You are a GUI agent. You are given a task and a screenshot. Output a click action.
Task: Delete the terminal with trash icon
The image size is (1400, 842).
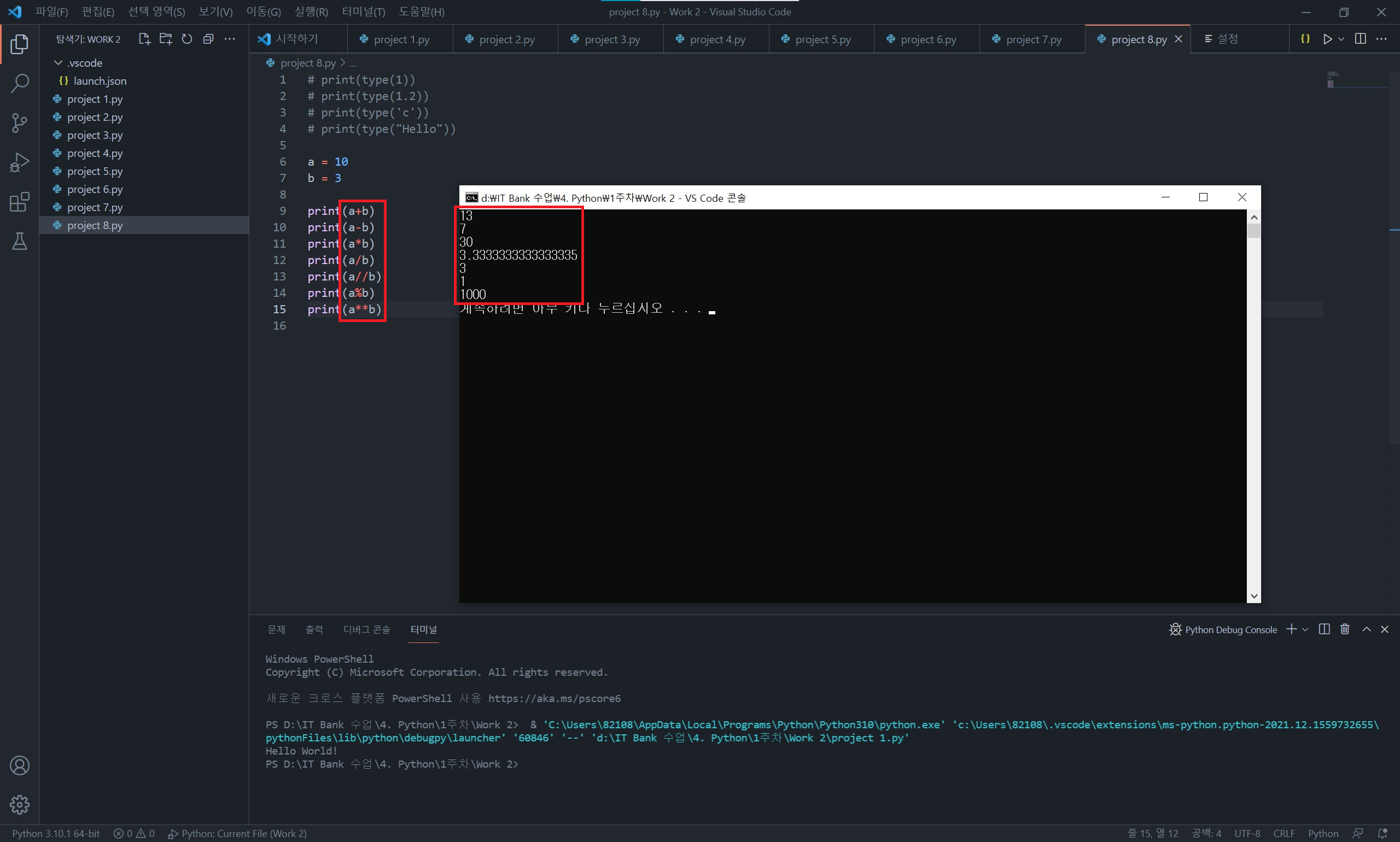pos(1344,629)
